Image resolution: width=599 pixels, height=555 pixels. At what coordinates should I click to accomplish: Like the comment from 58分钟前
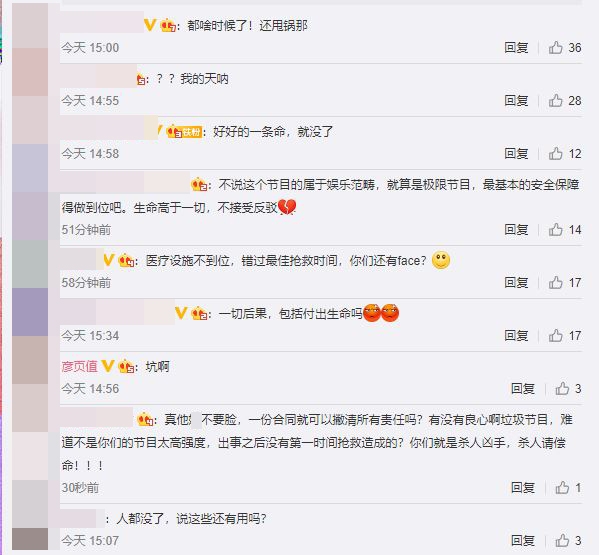(555, 283)
